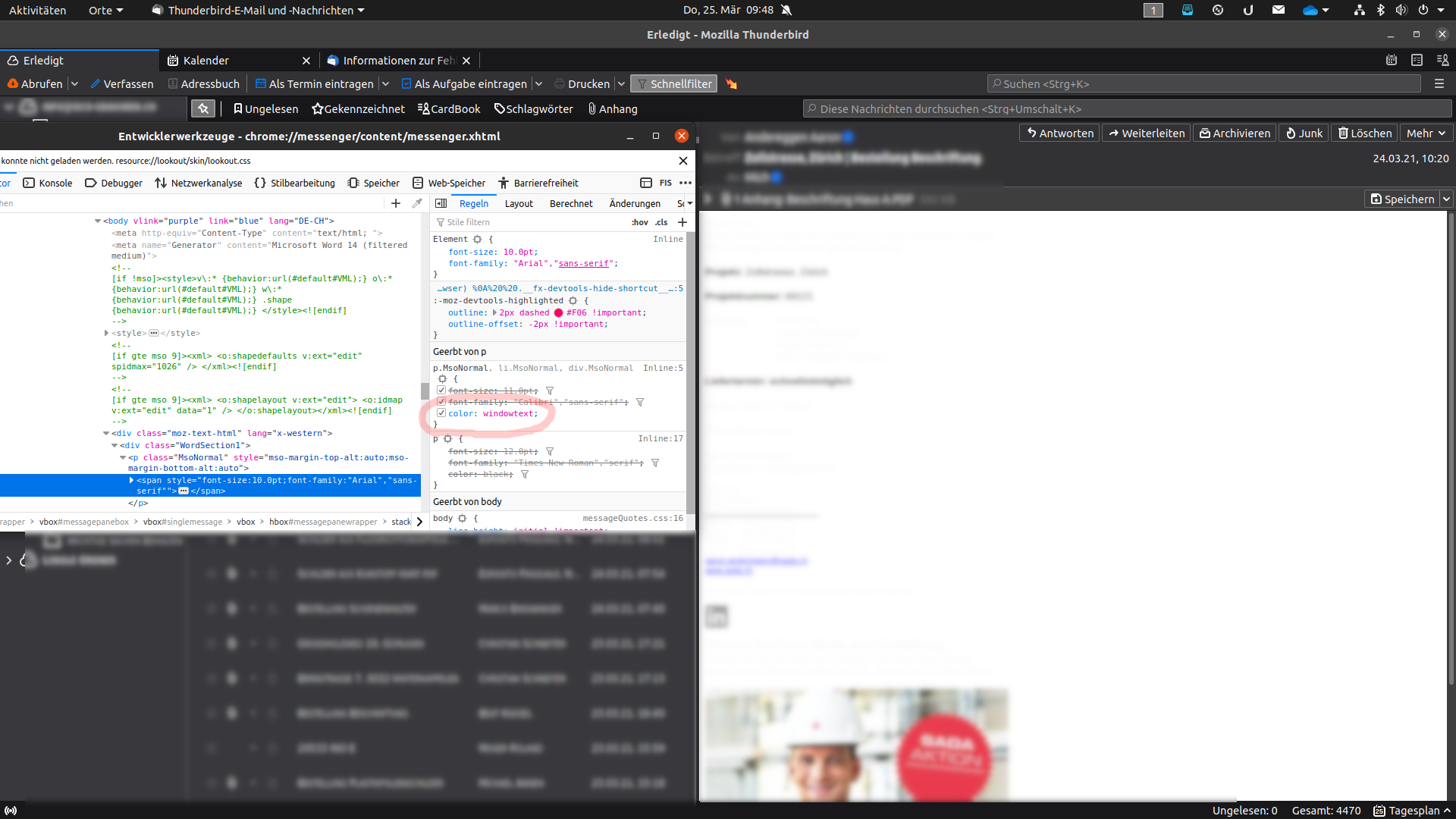1456x819 pixels.
Task: Click the responsive frame selector icon
Action: pyautogui.click(x=646, y=183)
